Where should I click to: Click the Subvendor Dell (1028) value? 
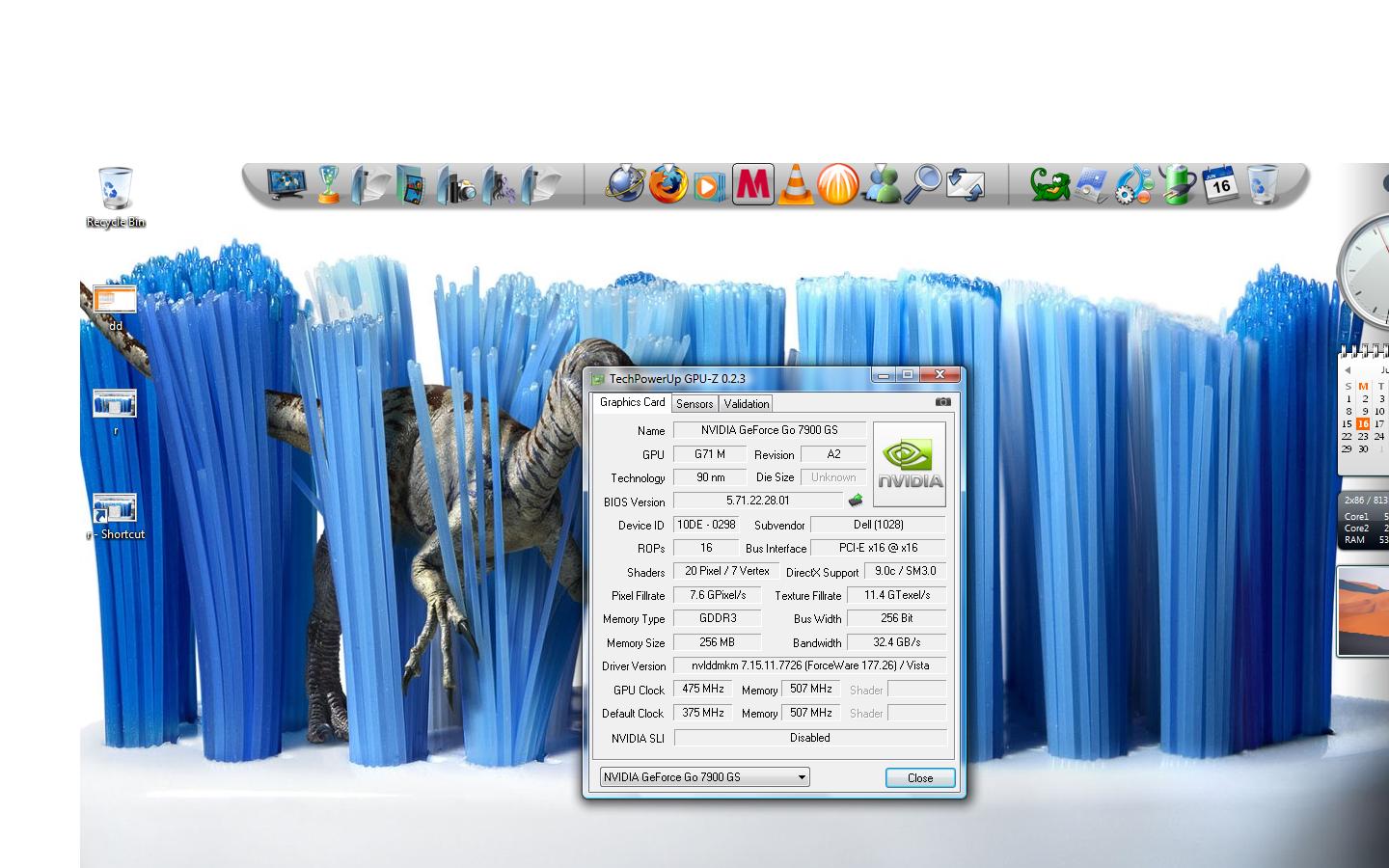click(878, 525)
